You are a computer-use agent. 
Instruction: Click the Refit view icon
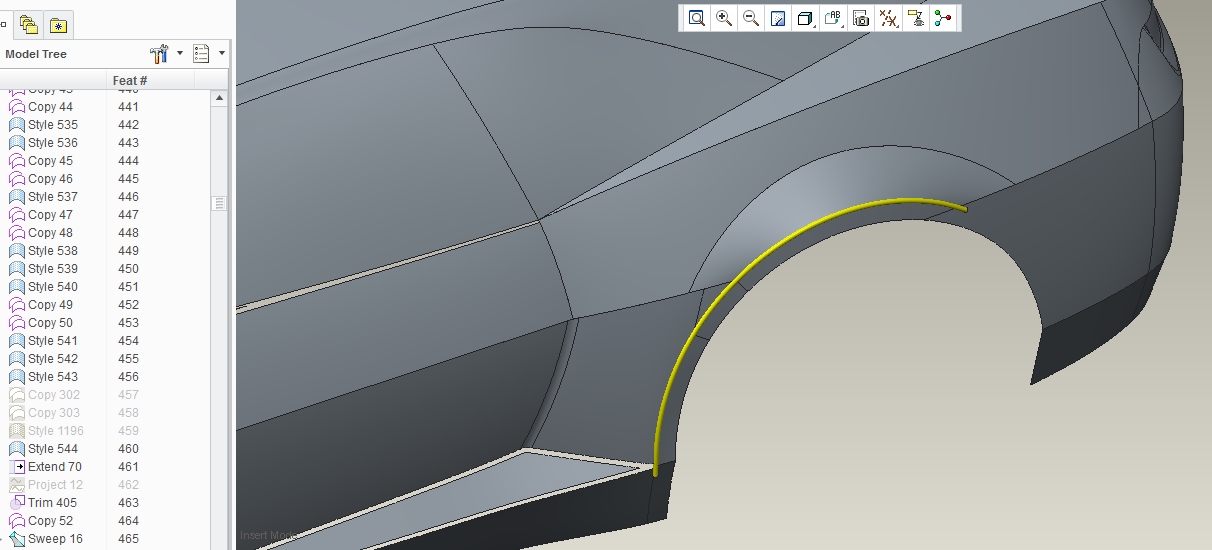(696, 18)
